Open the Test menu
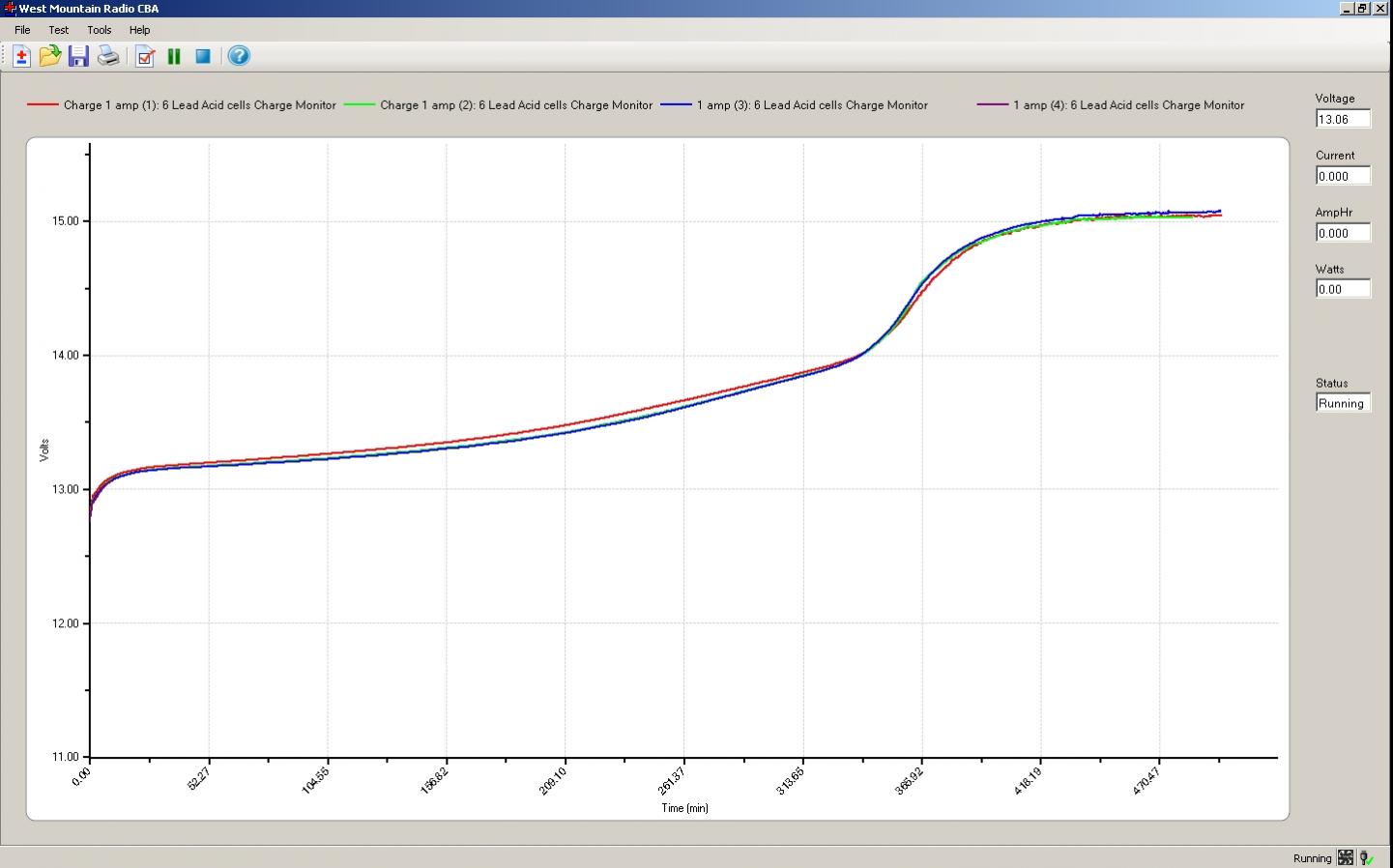 pyautogui.click(x=59, y=30)
